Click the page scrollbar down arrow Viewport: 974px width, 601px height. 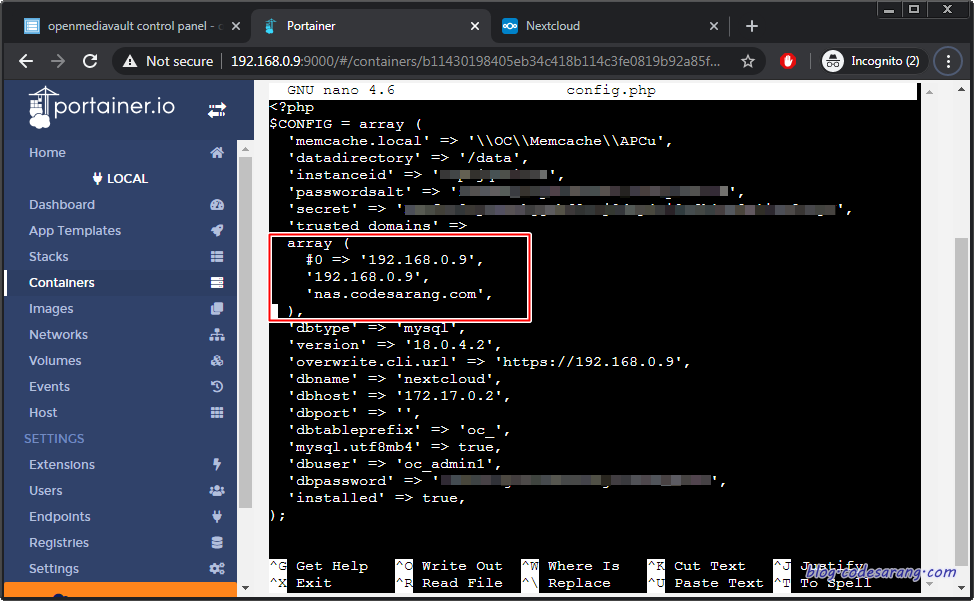tap(961, 587)
